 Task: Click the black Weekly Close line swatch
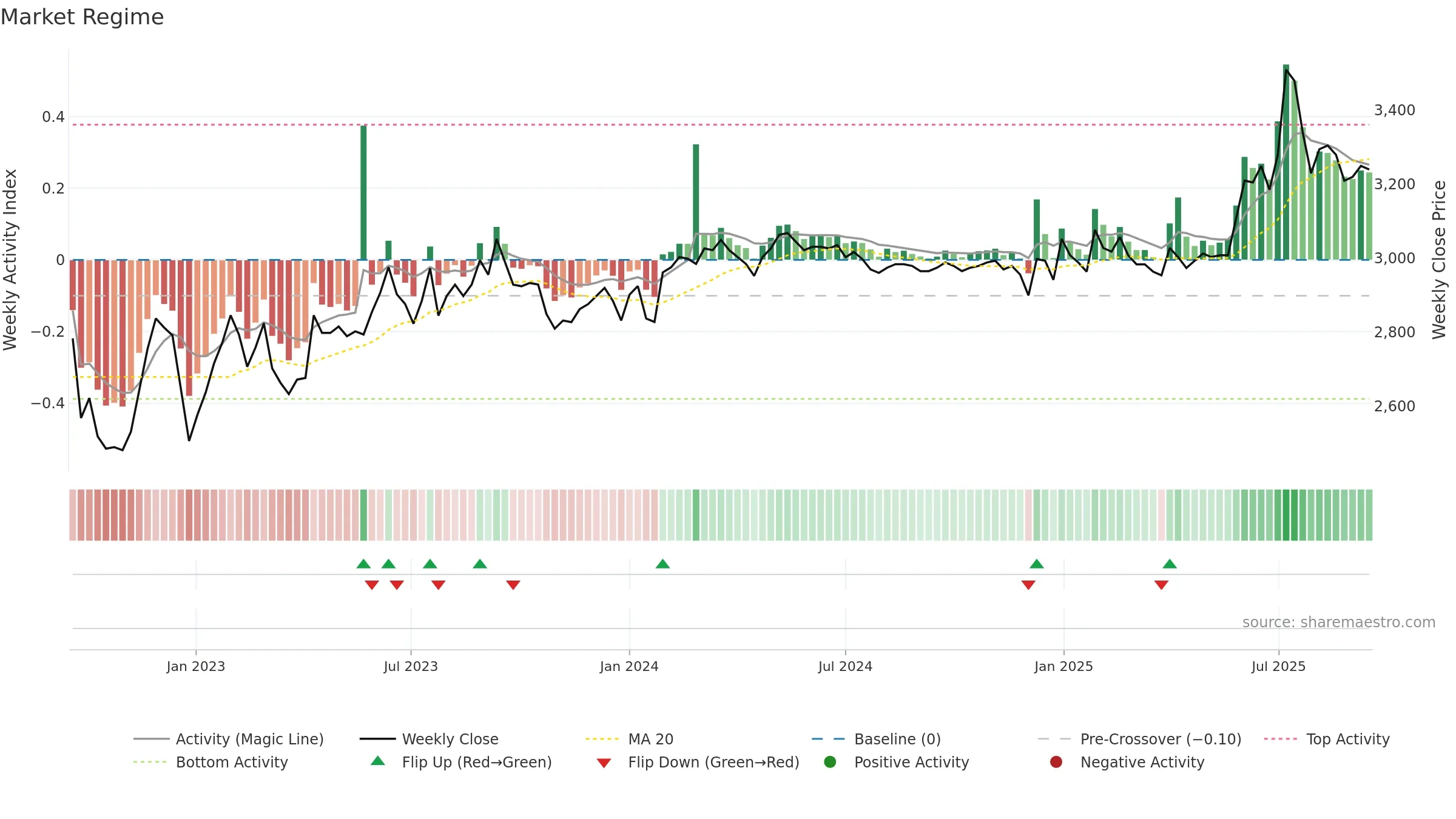point(377,739)
